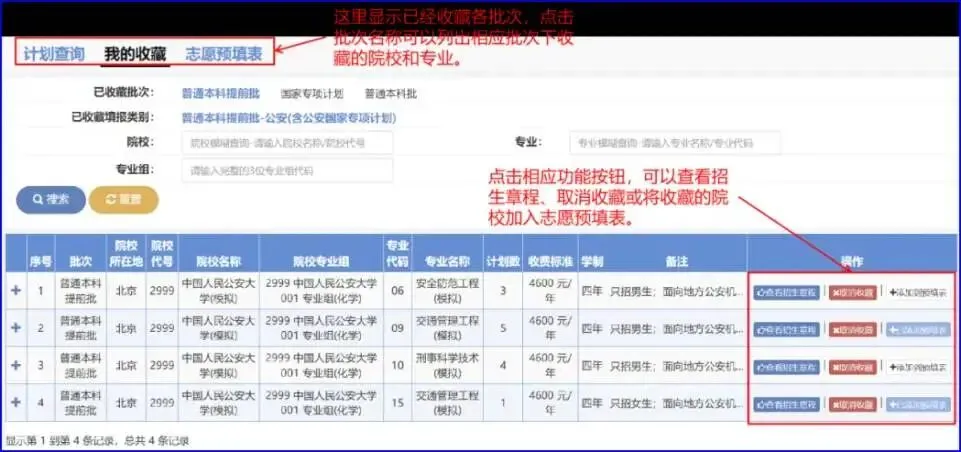
Task: Select the 普通本科批 collected batch
Action: (x=391, y=94)
